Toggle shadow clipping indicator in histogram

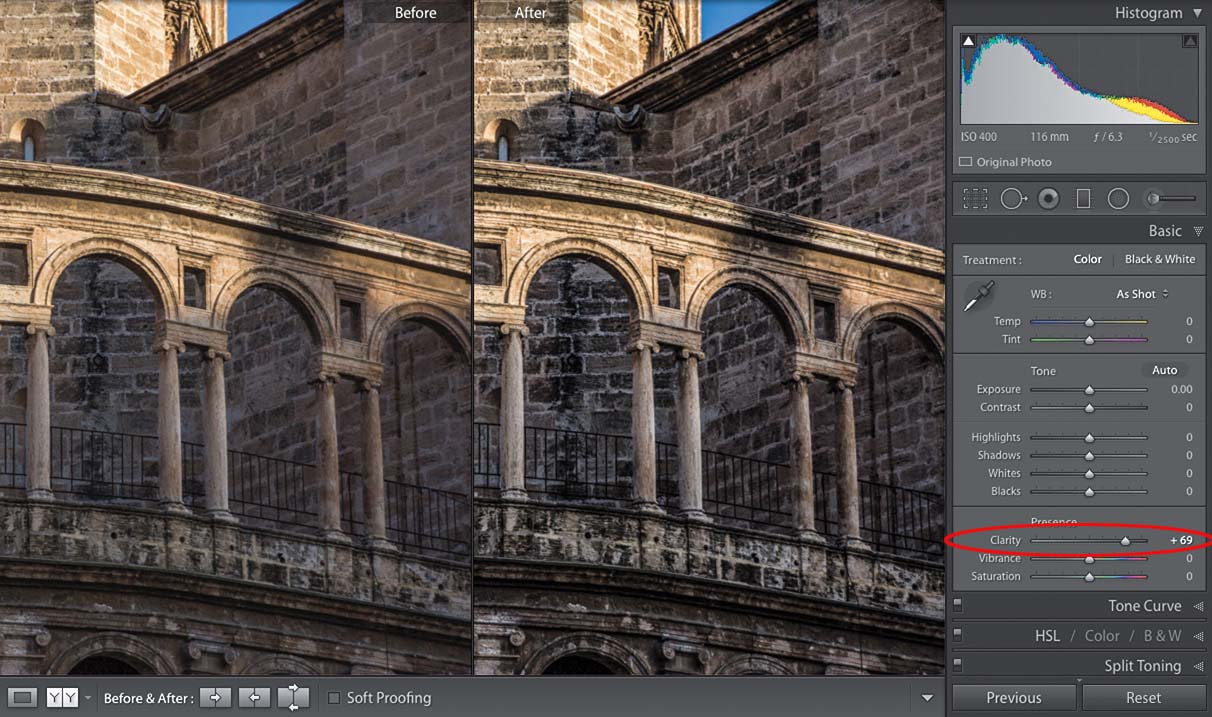(968, 41)
